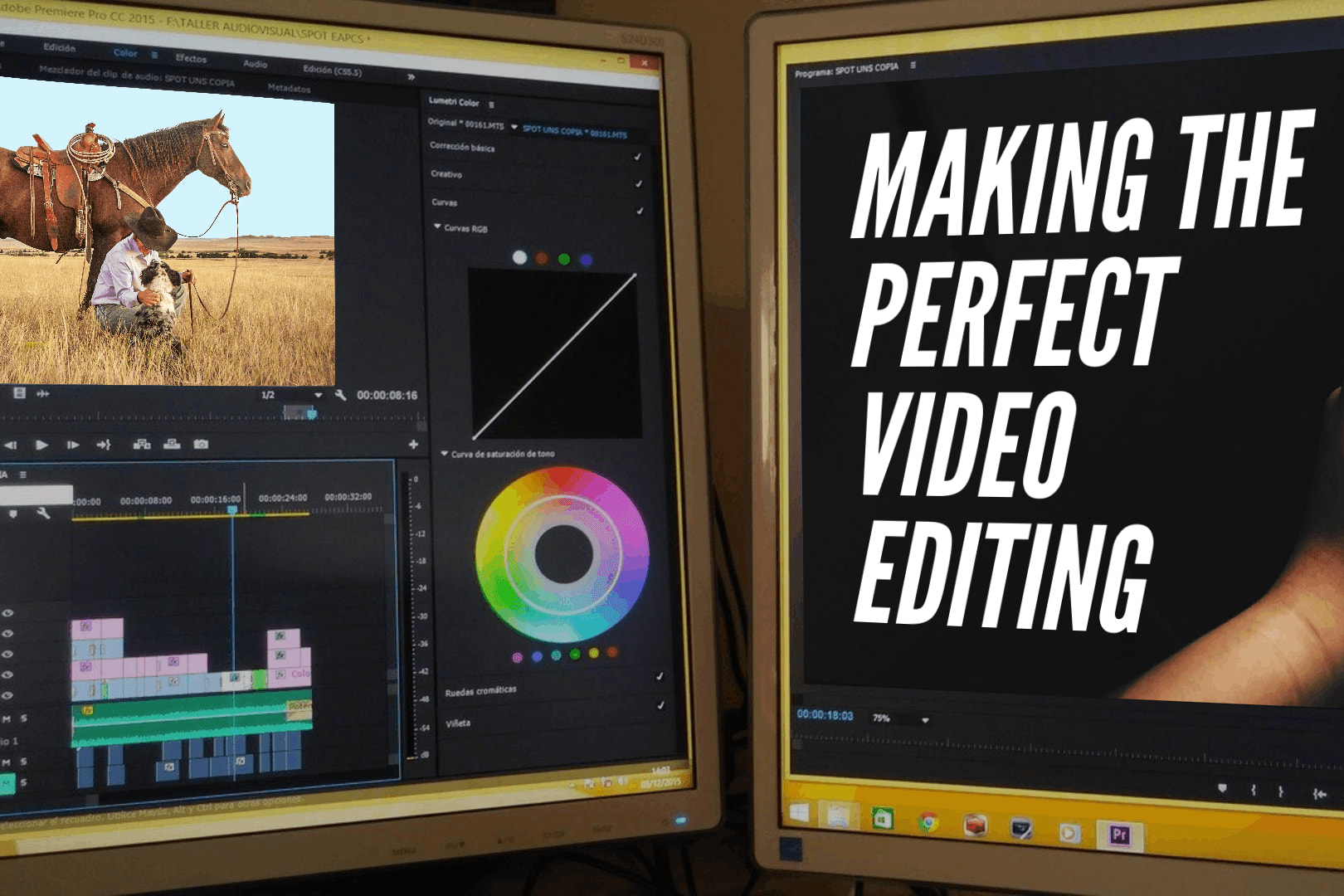Screen dimensions: 1344x896
Task: Open Google Chrome from the taskbar
Action: pyautogui.click(x=928, y=823)
